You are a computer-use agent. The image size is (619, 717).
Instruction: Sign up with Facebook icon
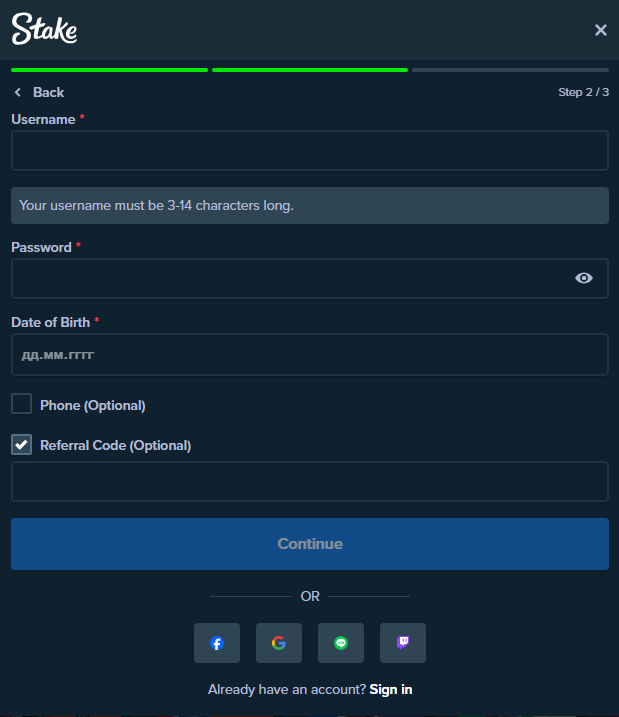pyautogui.click(x=217, y=643)
